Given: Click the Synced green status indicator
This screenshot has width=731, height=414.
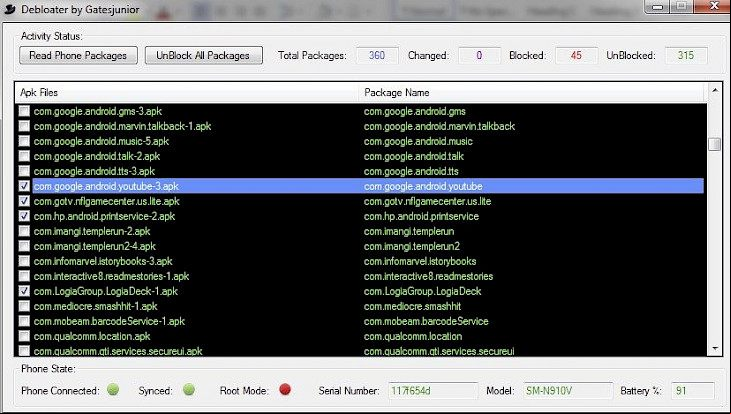Looking at the screenshot, I should click(189, 389).
